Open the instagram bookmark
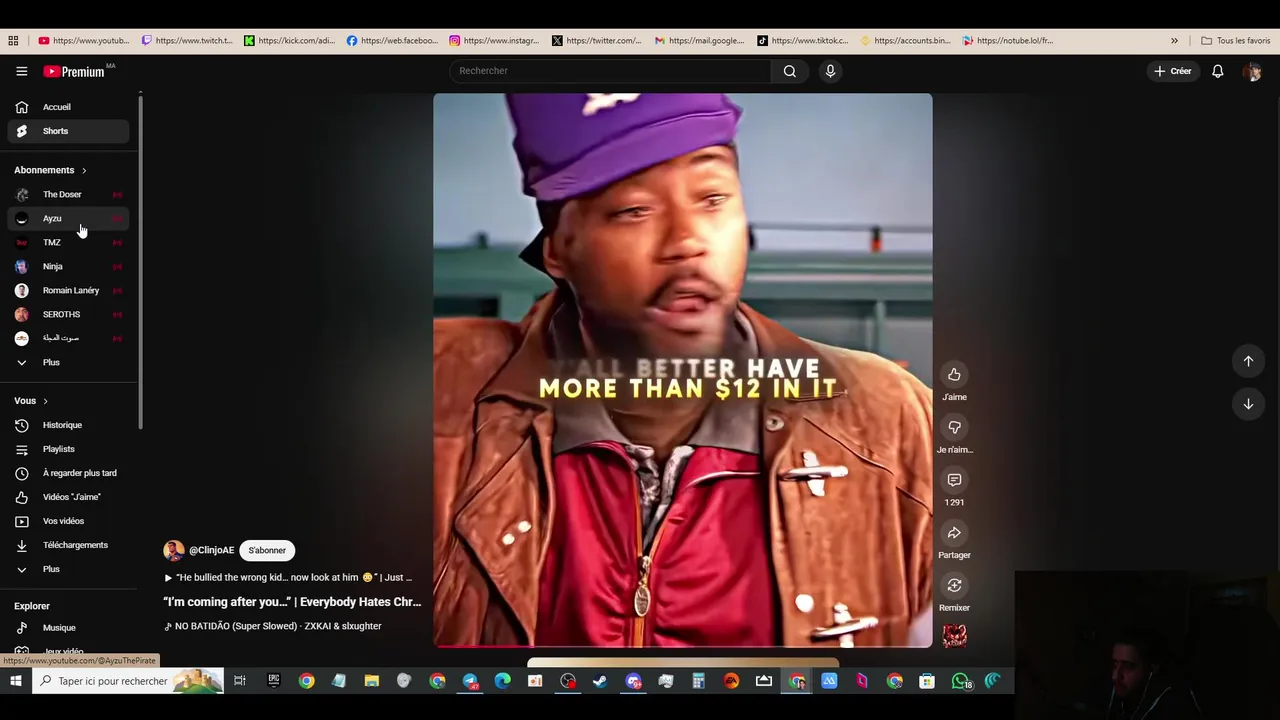Image resolution: width=1280 pixels, height=720 pixels. coord(495,41)
